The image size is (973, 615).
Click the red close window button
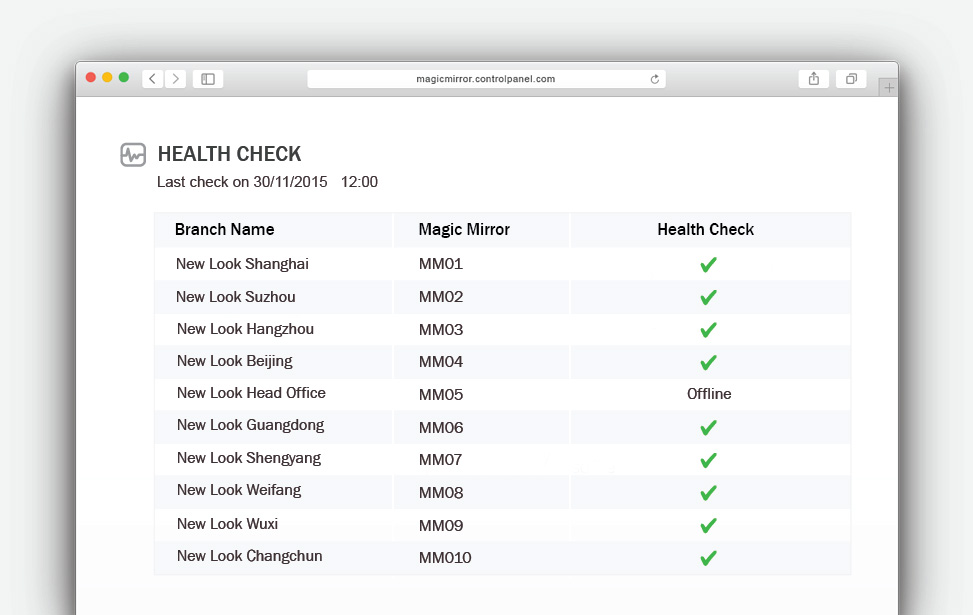[91, 77]
